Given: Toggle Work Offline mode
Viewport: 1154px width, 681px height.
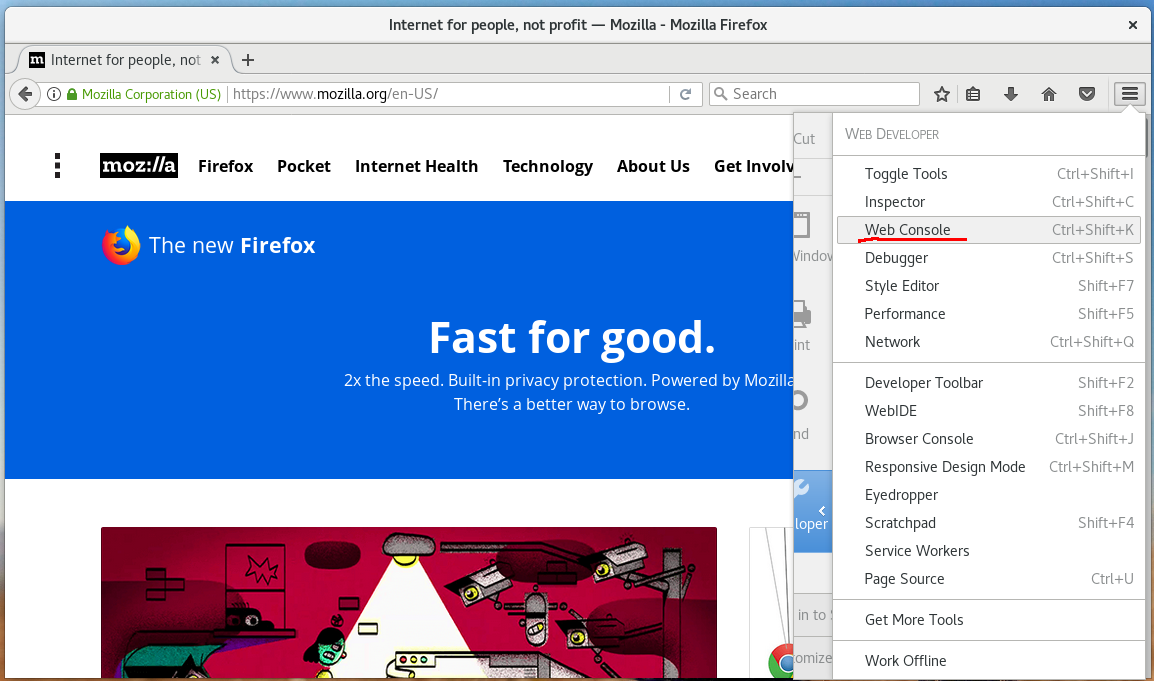Looking at the screenshot, I should (905, 661).
